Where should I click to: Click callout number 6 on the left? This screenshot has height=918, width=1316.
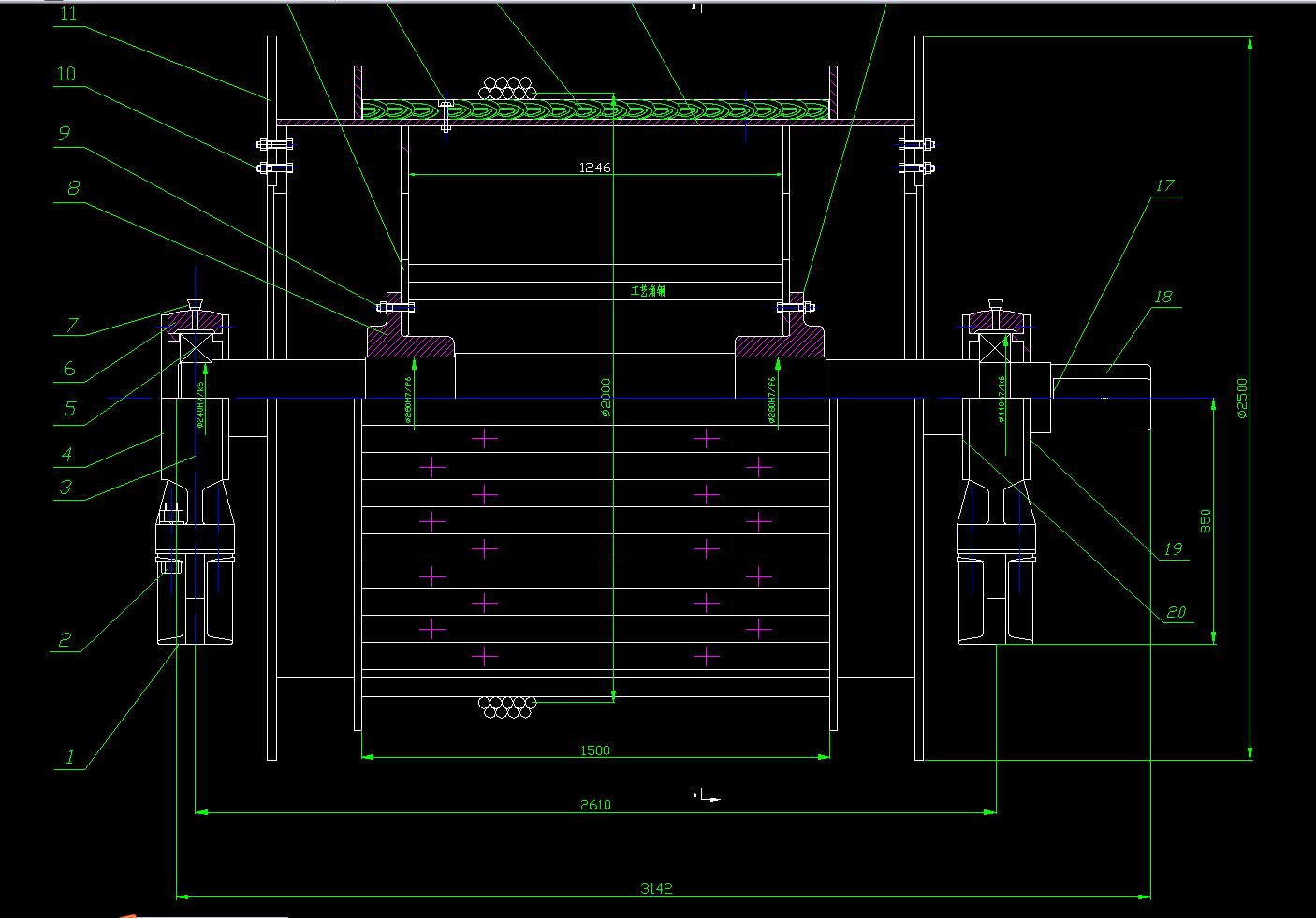[69, 369]
